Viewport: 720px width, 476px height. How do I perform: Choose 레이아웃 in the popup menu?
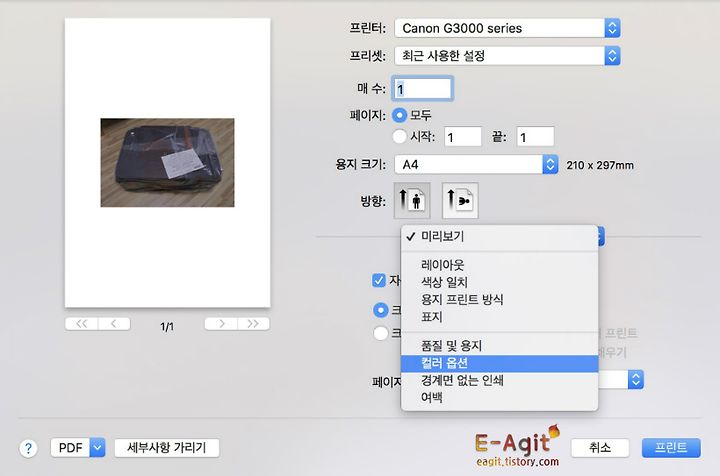click(500, 265)
